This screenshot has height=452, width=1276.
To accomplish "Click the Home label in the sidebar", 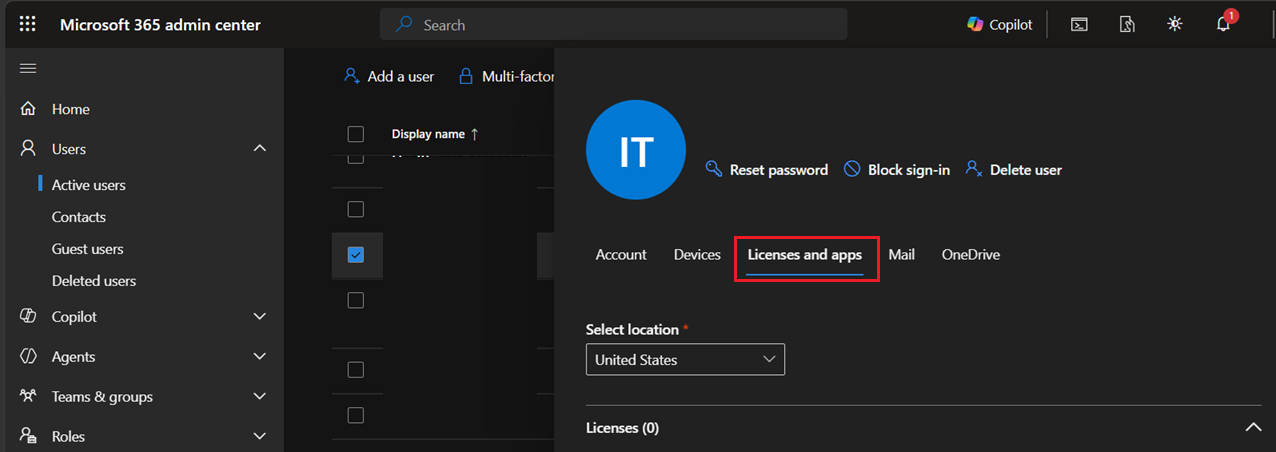I will (71, 109).
